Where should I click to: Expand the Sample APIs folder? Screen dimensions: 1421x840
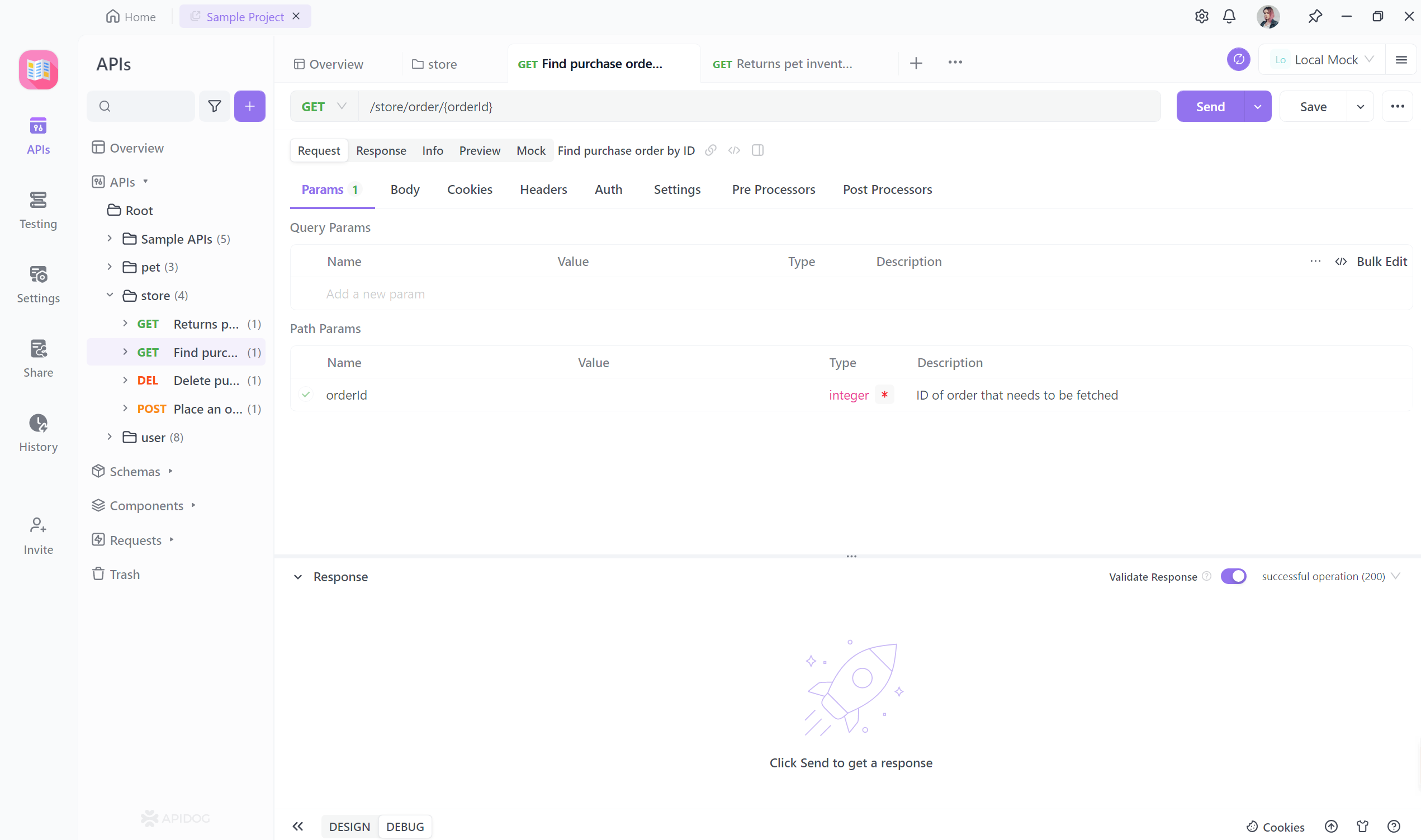pyautogui.click(x=109, y=238)
